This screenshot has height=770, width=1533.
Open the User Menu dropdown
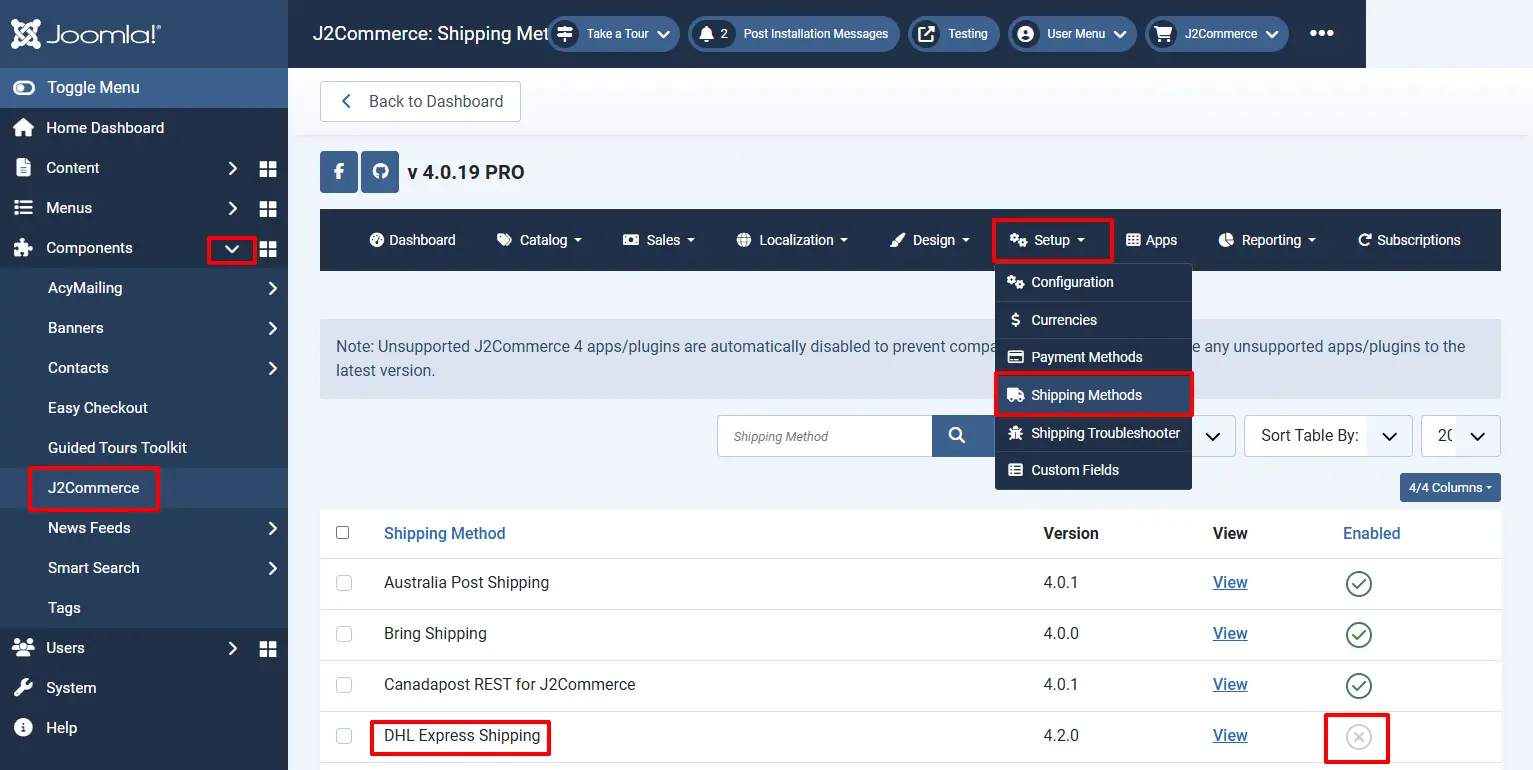click(x=1072, y=34)
